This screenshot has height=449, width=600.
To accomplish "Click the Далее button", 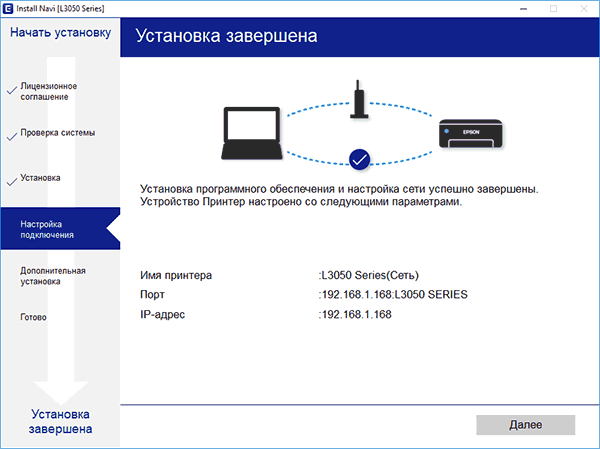I will tap(525, 425).
